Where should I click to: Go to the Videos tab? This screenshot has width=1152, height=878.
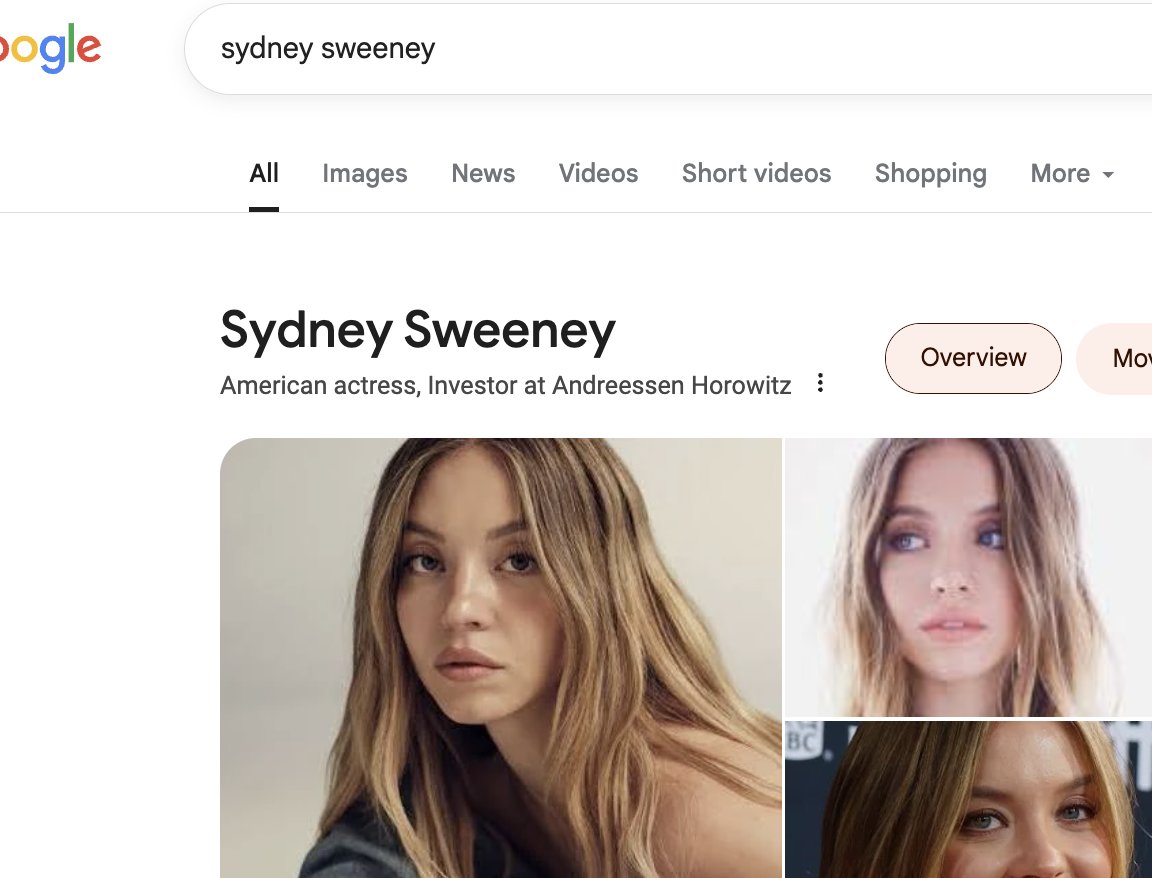pyautogui.click(x=598, y=173)
